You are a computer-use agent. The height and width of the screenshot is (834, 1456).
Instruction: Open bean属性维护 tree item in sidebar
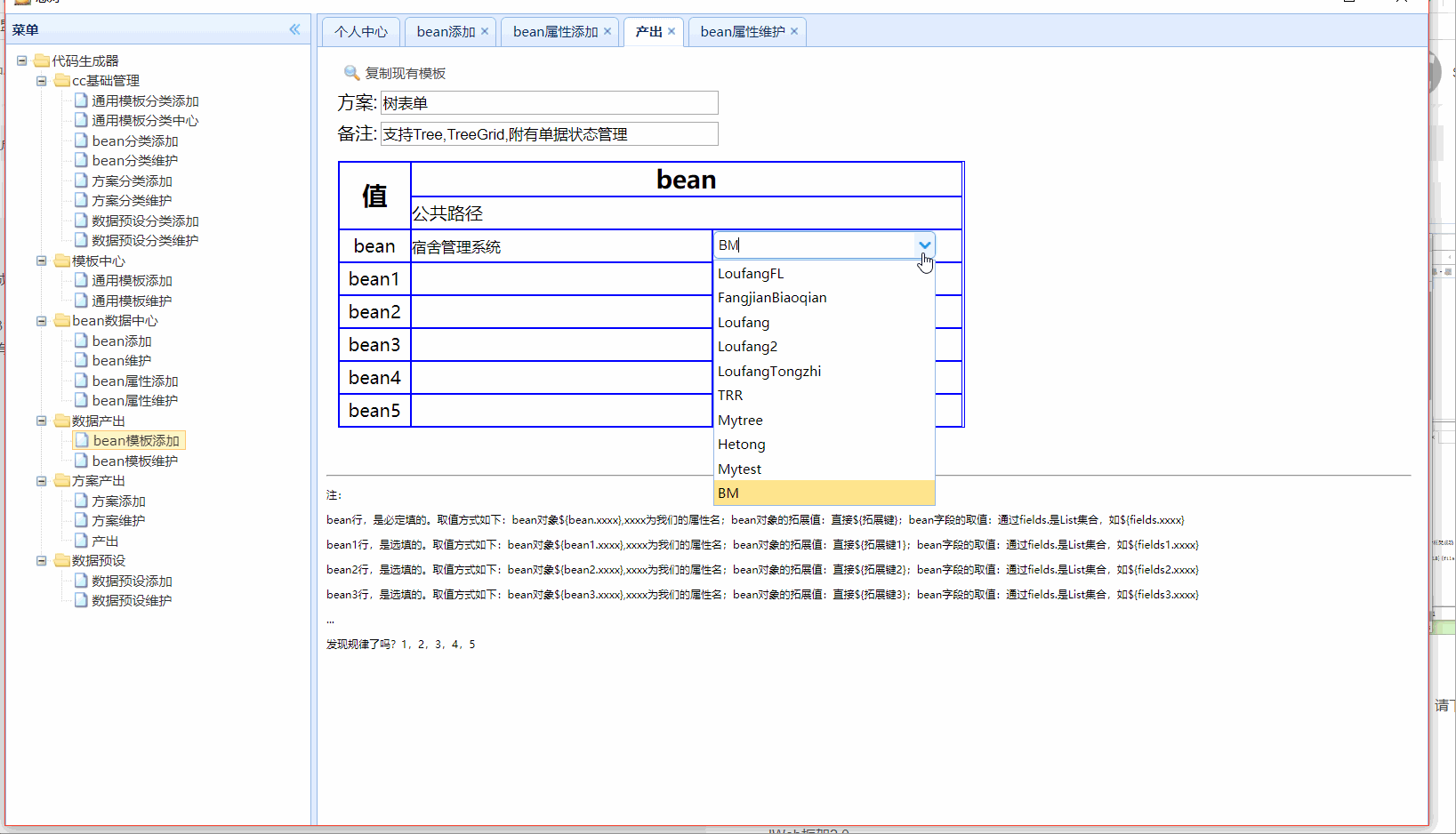click(x=135, y=401)
